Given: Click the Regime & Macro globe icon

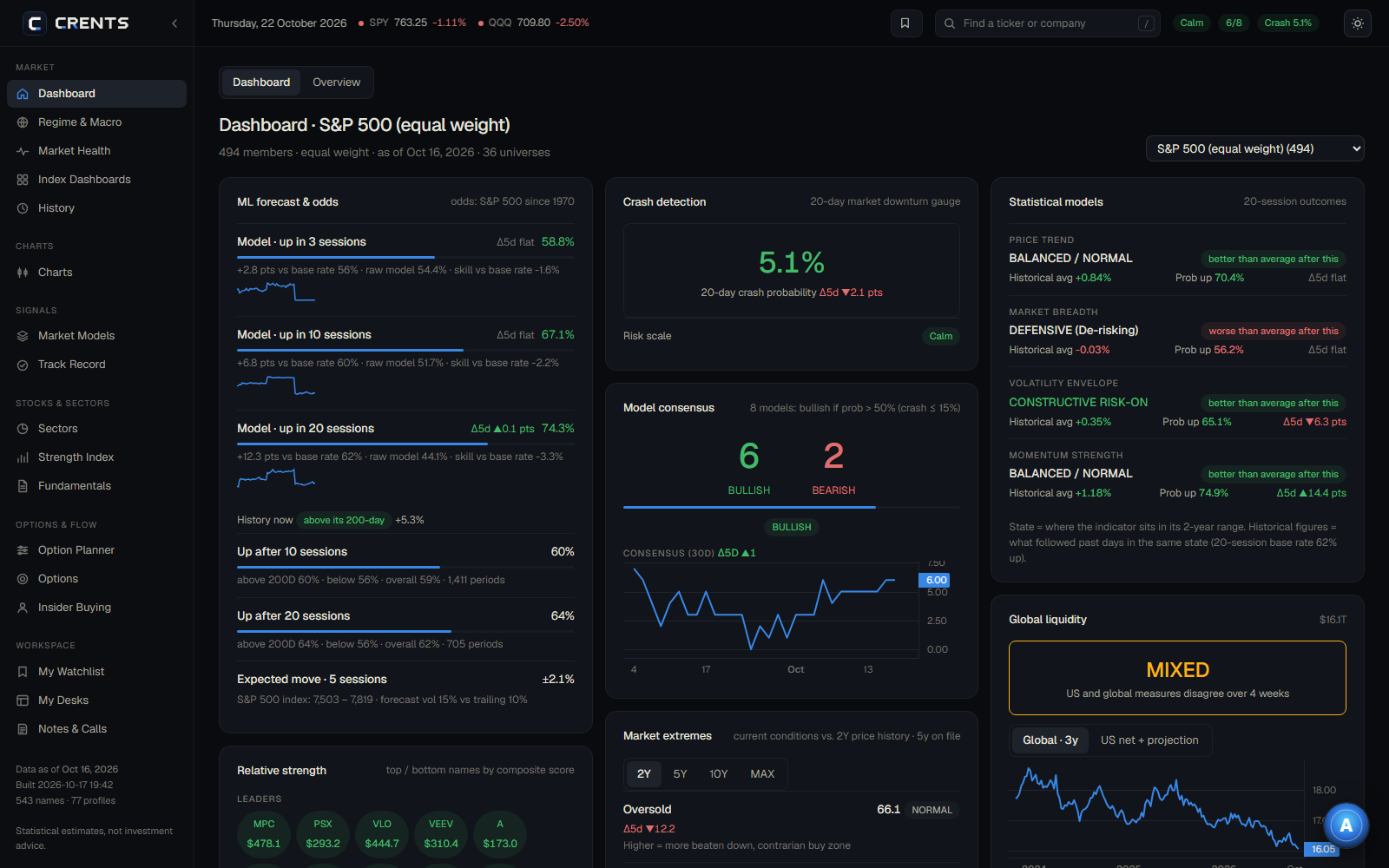Looking at the screenshot, I should (x=23, y=122).
